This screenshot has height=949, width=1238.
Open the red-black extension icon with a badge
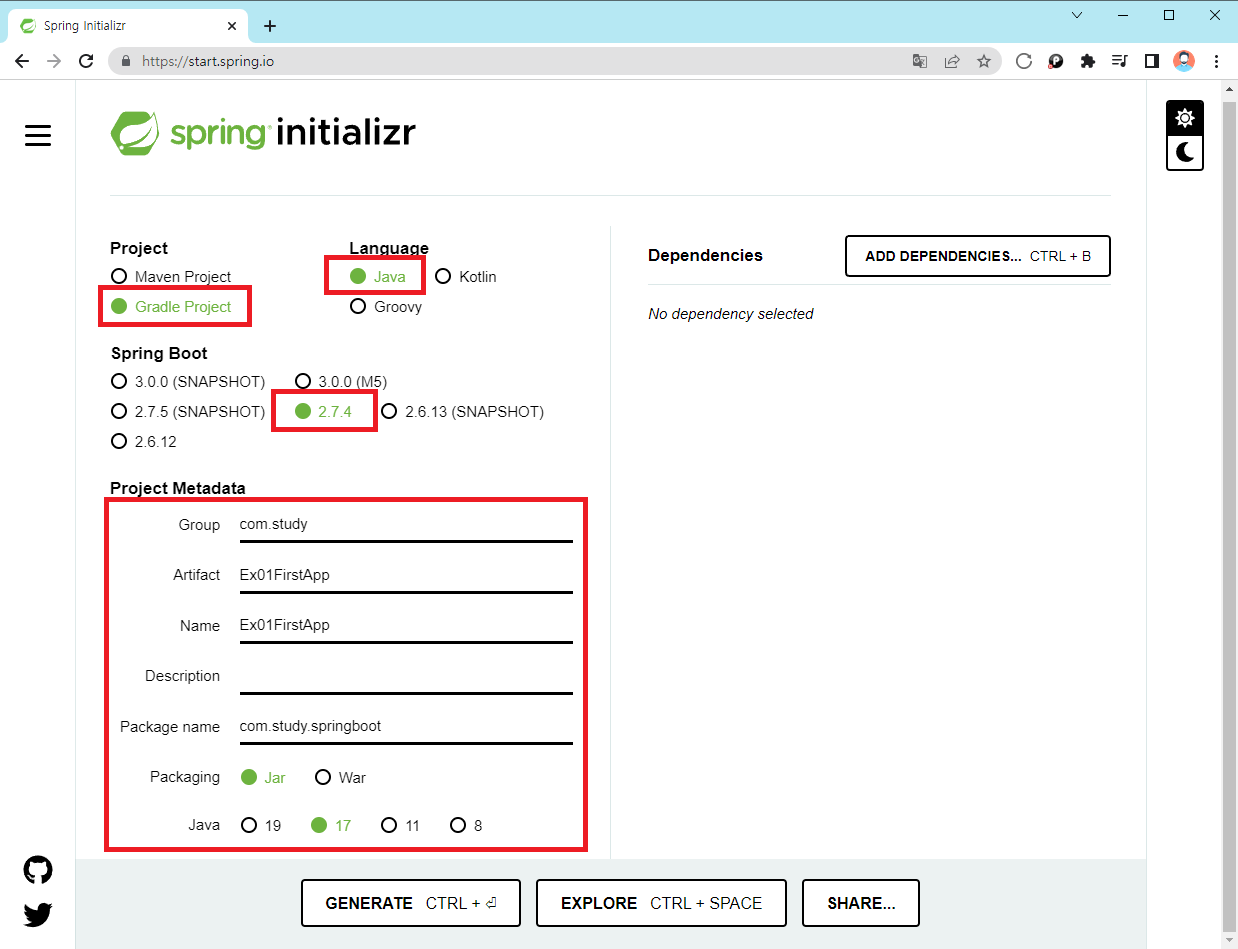point(1055,61)
